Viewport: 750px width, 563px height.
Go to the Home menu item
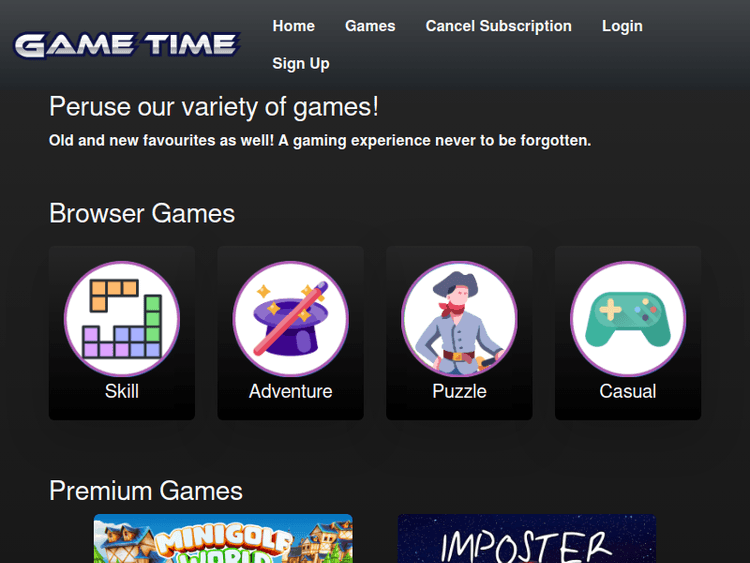coord(294,26)
